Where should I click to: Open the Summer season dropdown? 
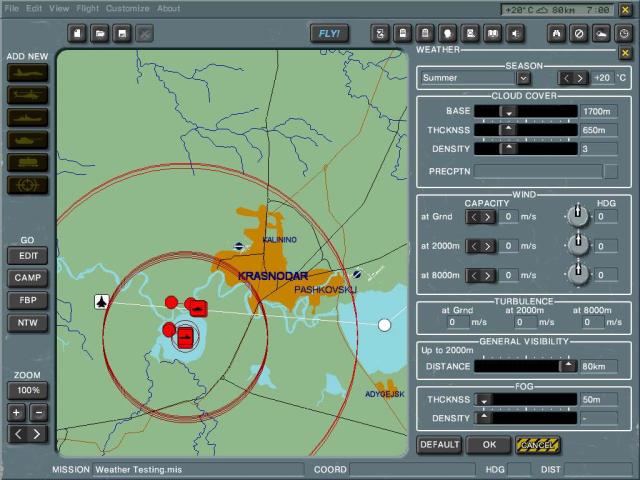point(523,78)
